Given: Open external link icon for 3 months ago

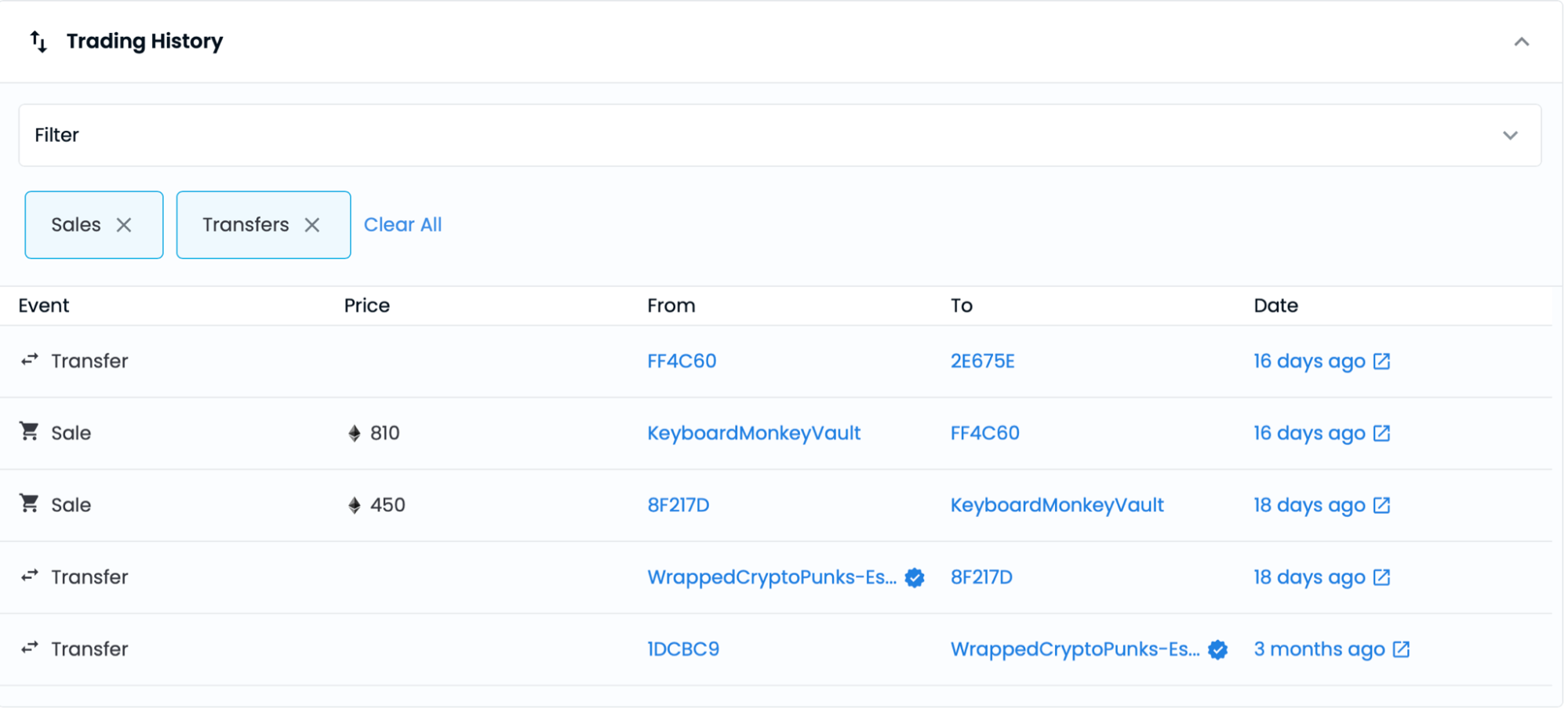Looking at the screenshot, I should (1401, 649).
